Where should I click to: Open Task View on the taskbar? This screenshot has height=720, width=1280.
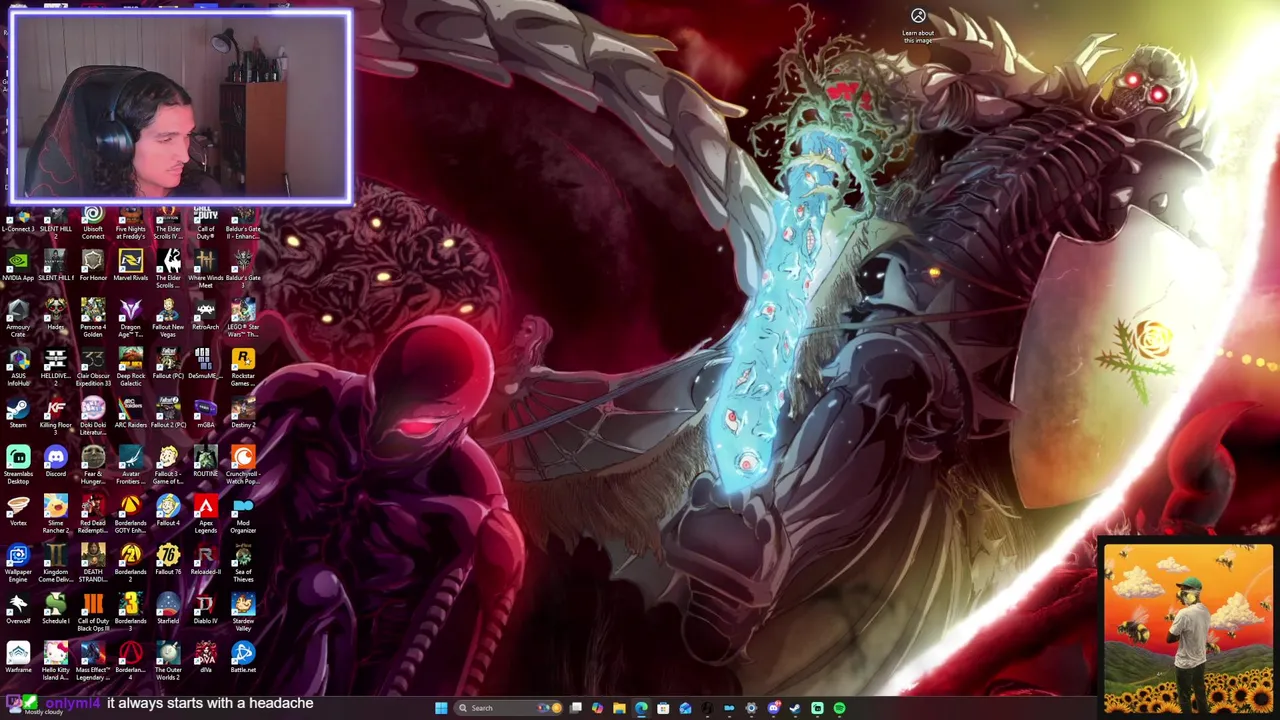575,708
